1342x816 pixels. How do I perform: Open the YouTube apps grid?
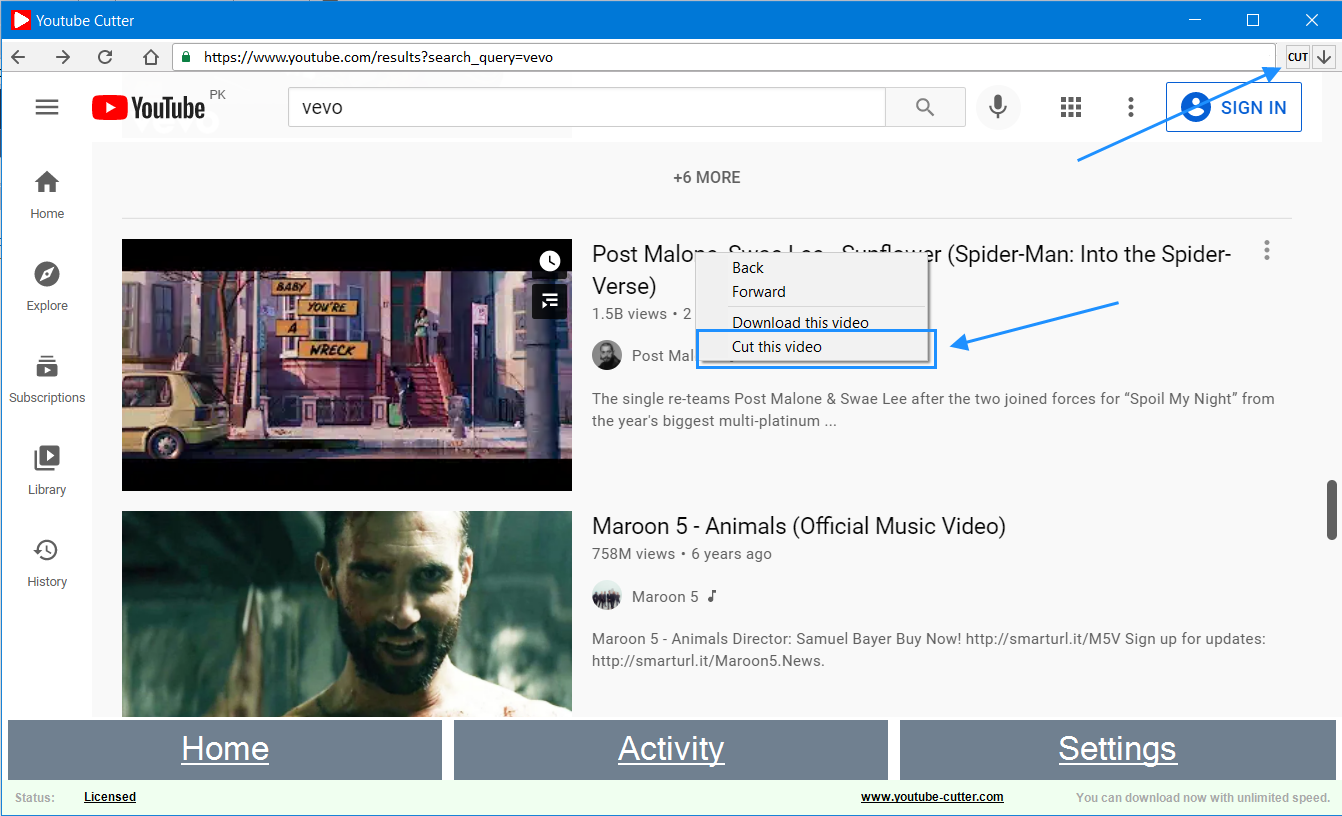click(1071, 107)
